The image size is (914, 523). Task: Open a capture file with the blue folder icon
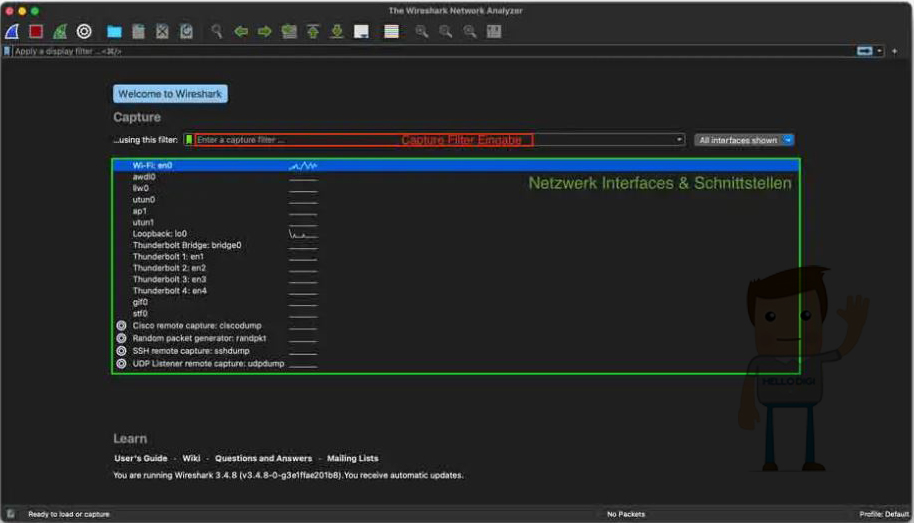pos(114,32)
